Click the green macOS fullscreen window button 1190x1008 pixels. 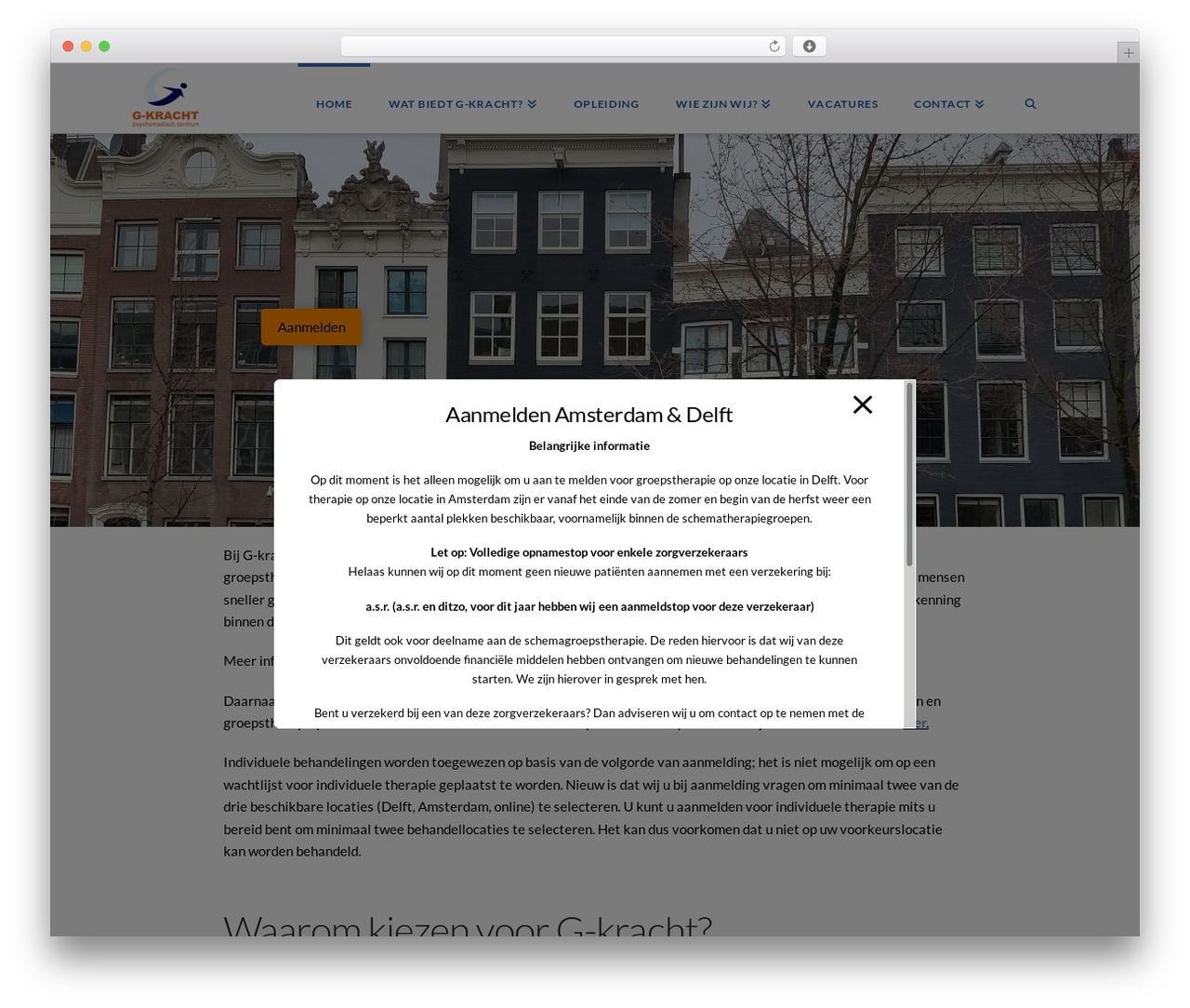click(x=104, y=46)
